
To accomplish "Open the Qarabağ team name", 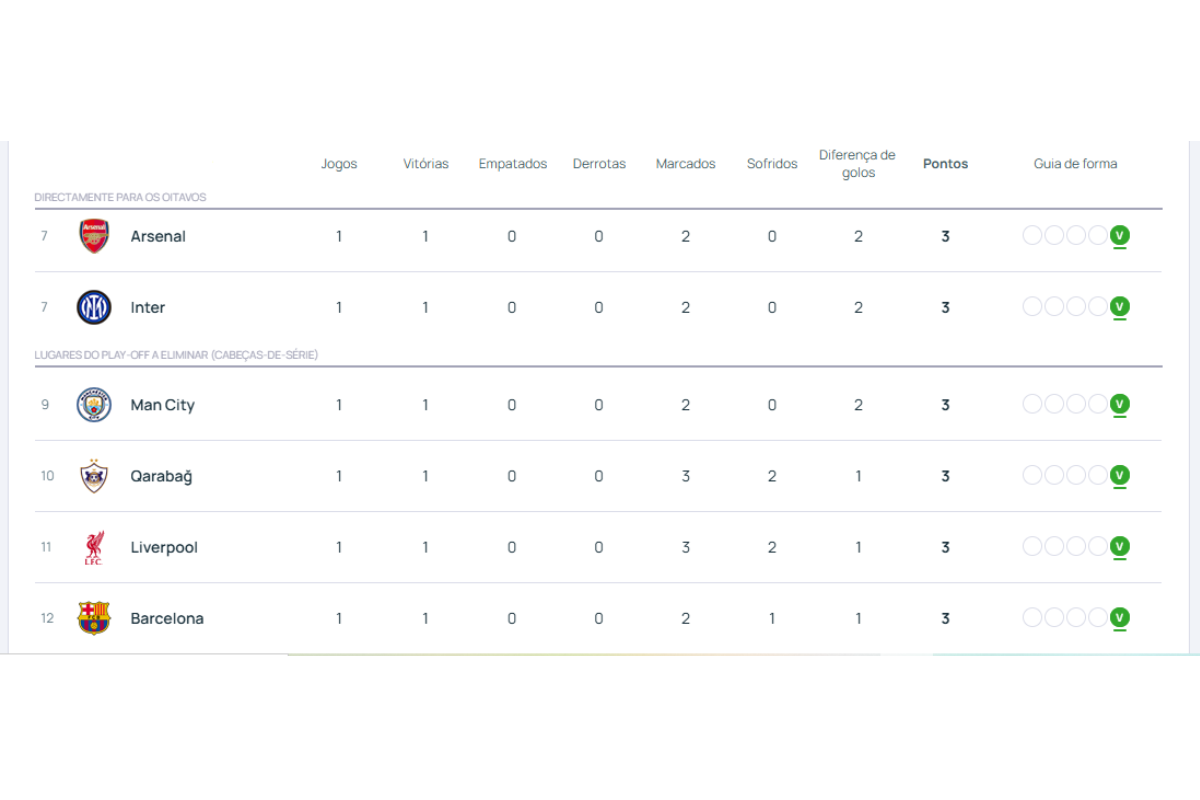I will [161, 476].
